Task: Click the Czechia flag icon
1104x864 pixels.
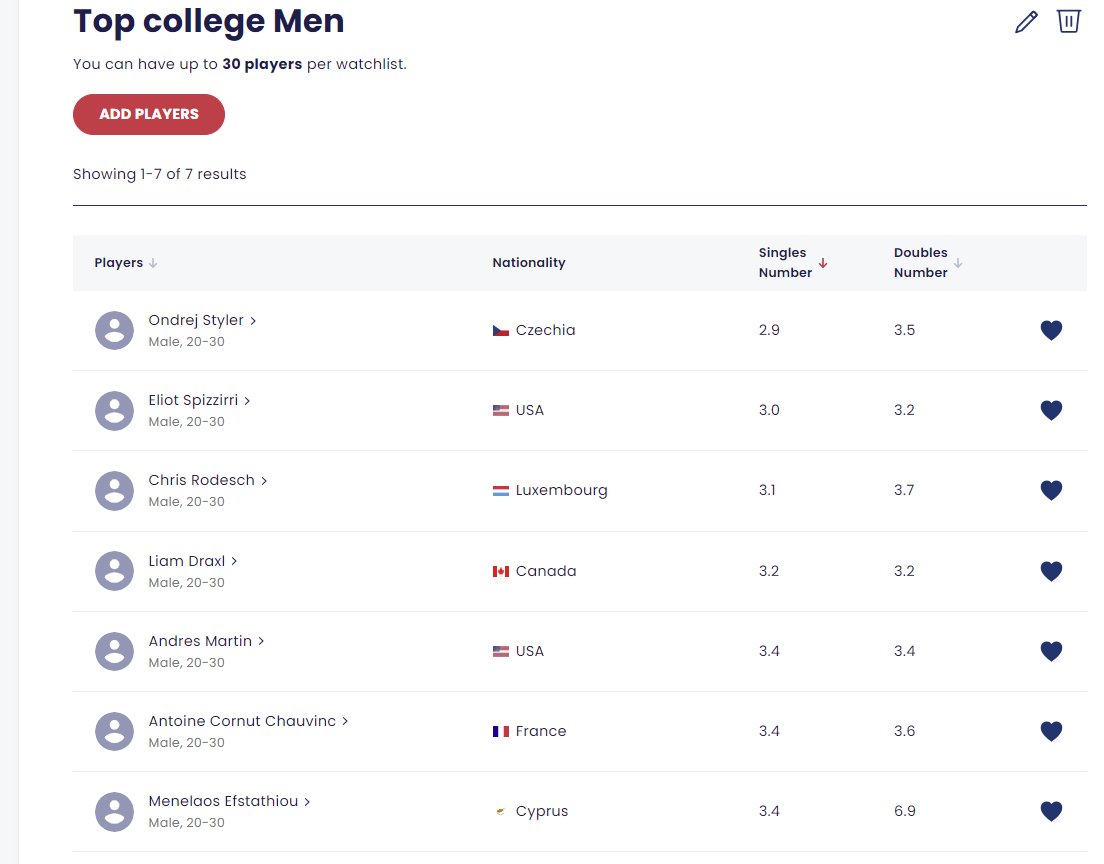Action: click(501, 330)
